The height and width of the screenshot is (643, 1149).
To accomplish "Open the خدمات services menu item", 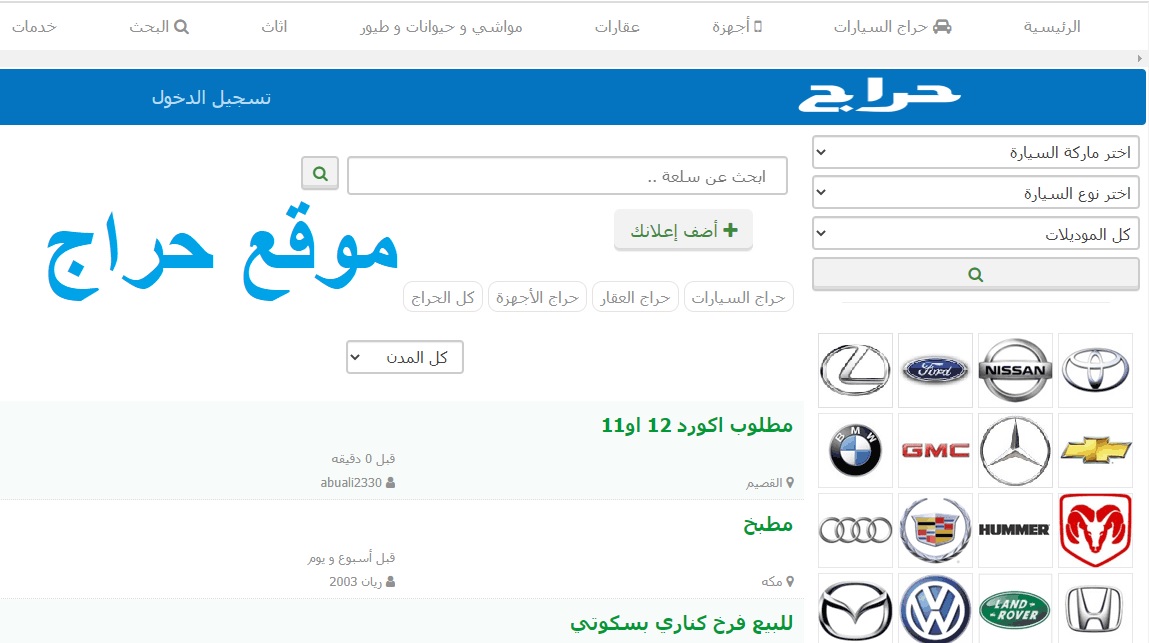I will coord(34,27).
